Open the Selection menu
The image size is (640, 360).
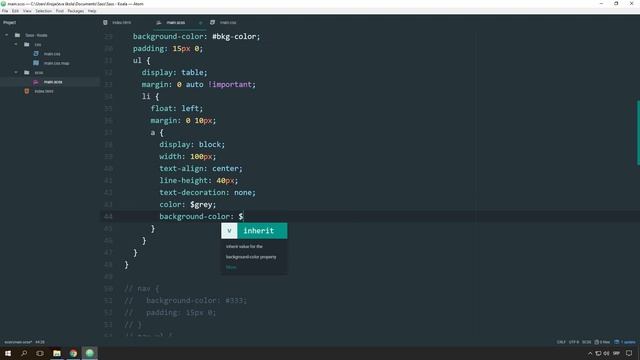click(43, 11)
